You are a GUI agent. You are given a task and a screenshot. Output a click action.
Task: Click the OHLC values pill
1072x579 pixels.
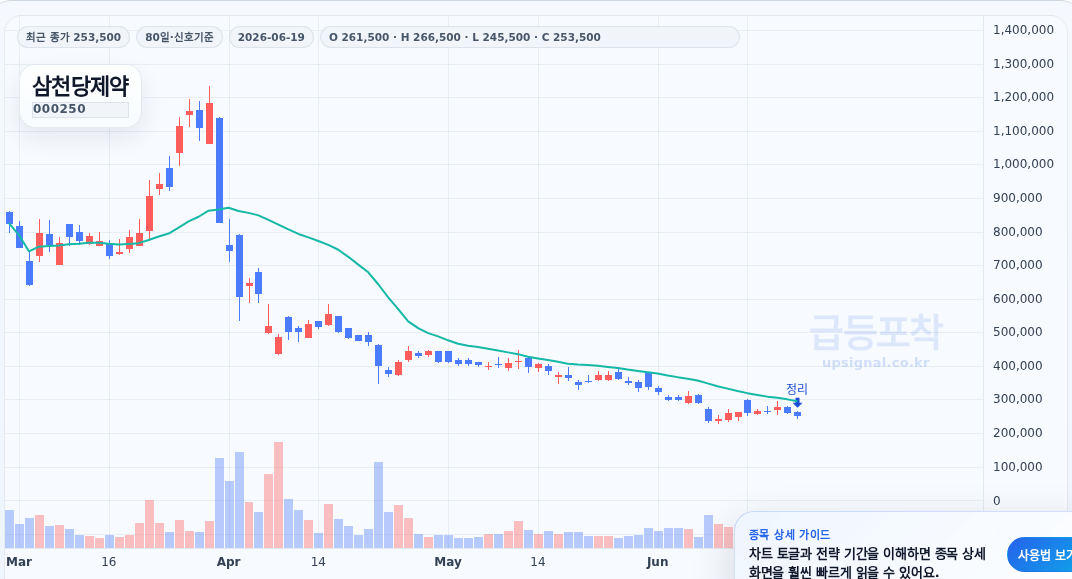pyautogui.click(x=530, y=37)
